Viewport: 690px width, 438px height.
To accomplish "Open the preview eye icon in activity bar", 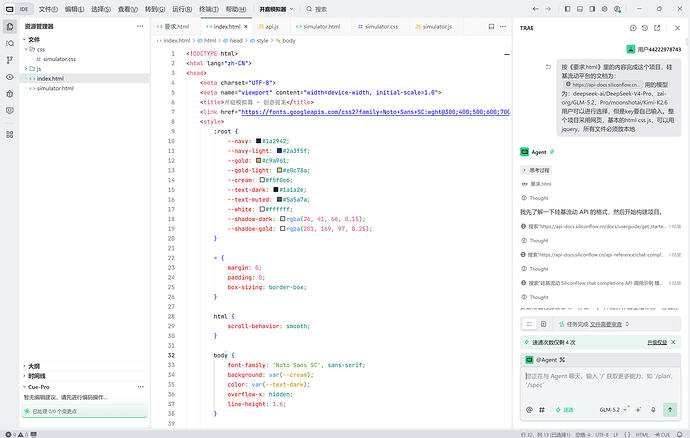I will point(10,77).
